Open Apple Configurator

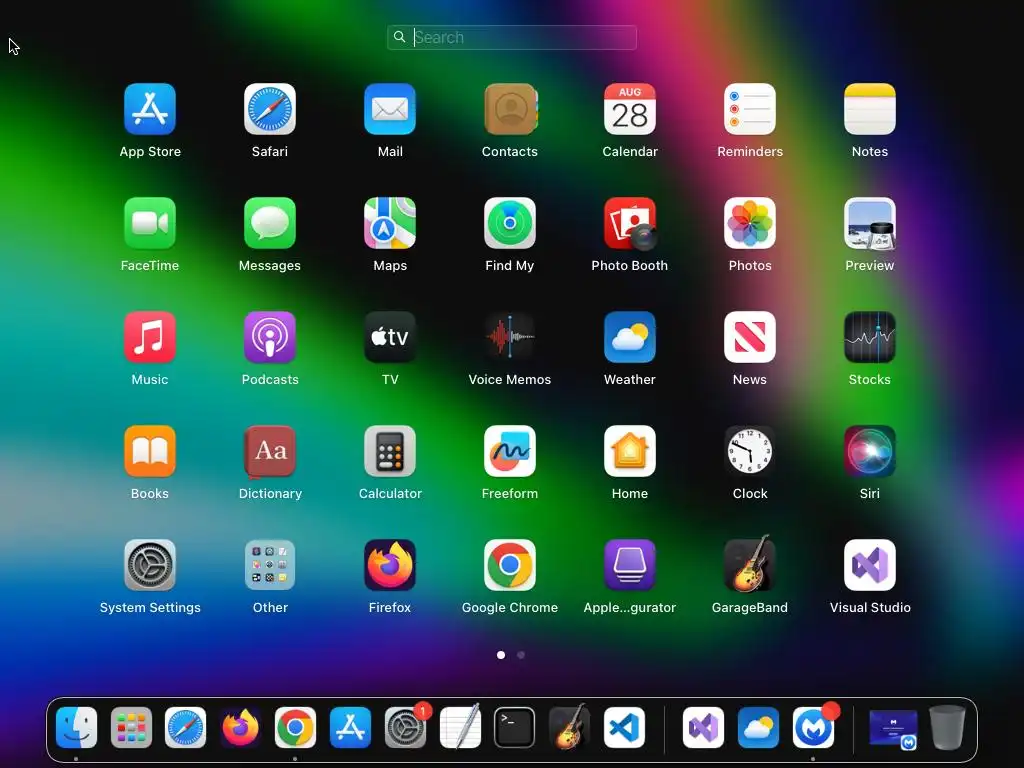[630, 565]
